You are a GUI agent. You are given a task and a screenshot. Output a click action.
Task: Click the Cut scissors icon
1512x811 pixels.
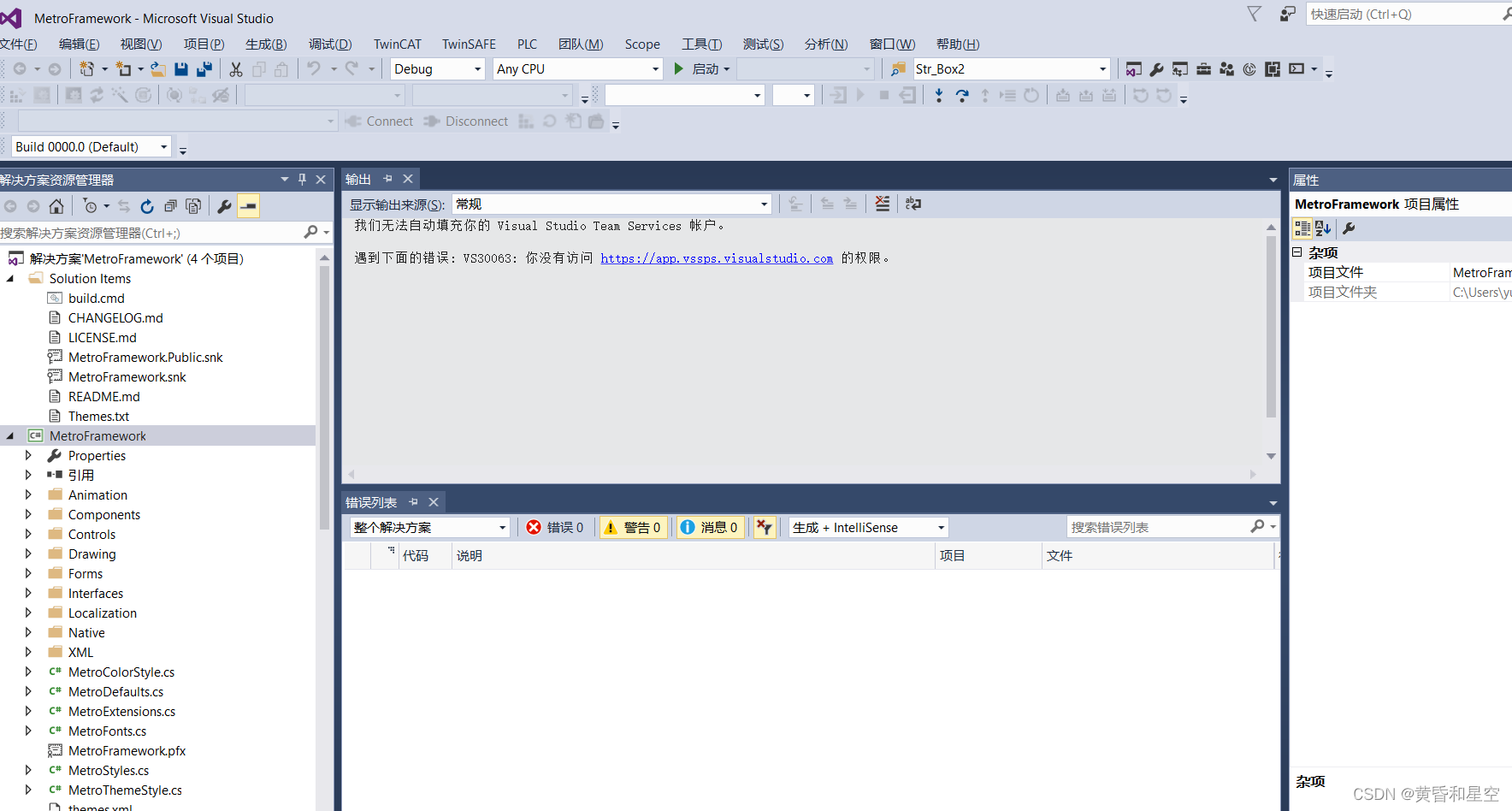(236, 69)
